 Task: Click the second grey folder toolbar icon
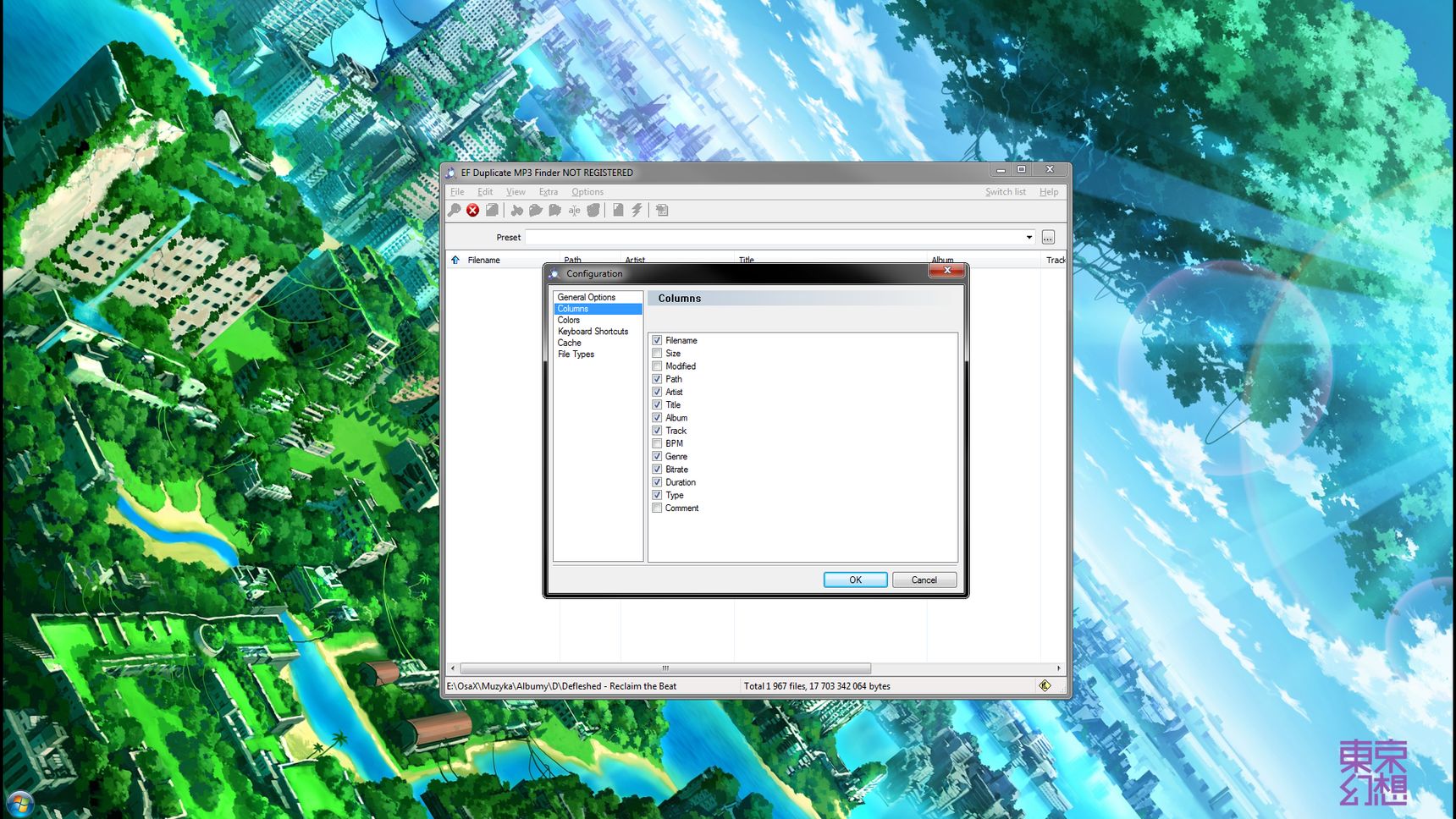pyautogui.click(x=554, y=210)
